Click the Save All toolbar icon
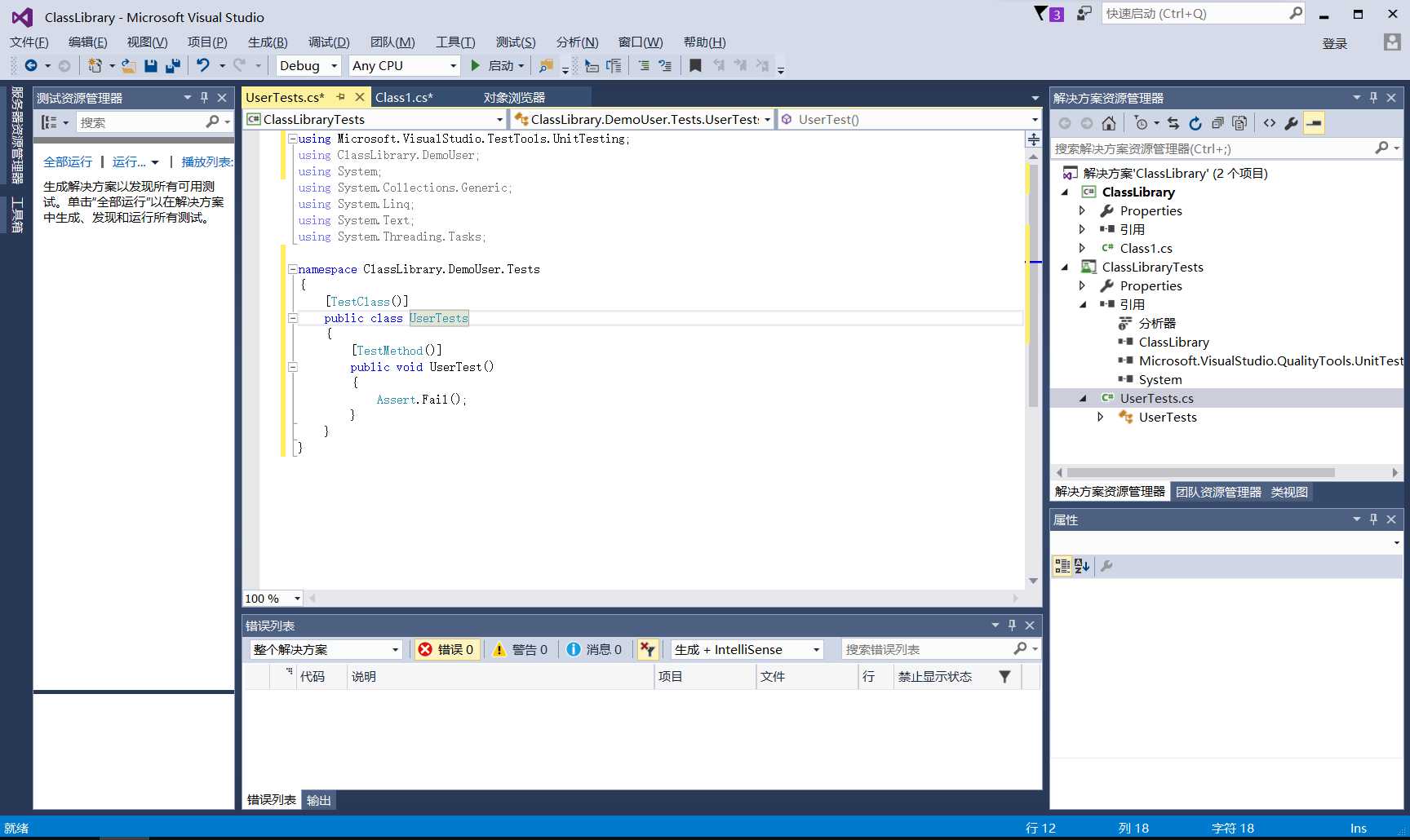 pyautogui.click(x=172, y=65)
